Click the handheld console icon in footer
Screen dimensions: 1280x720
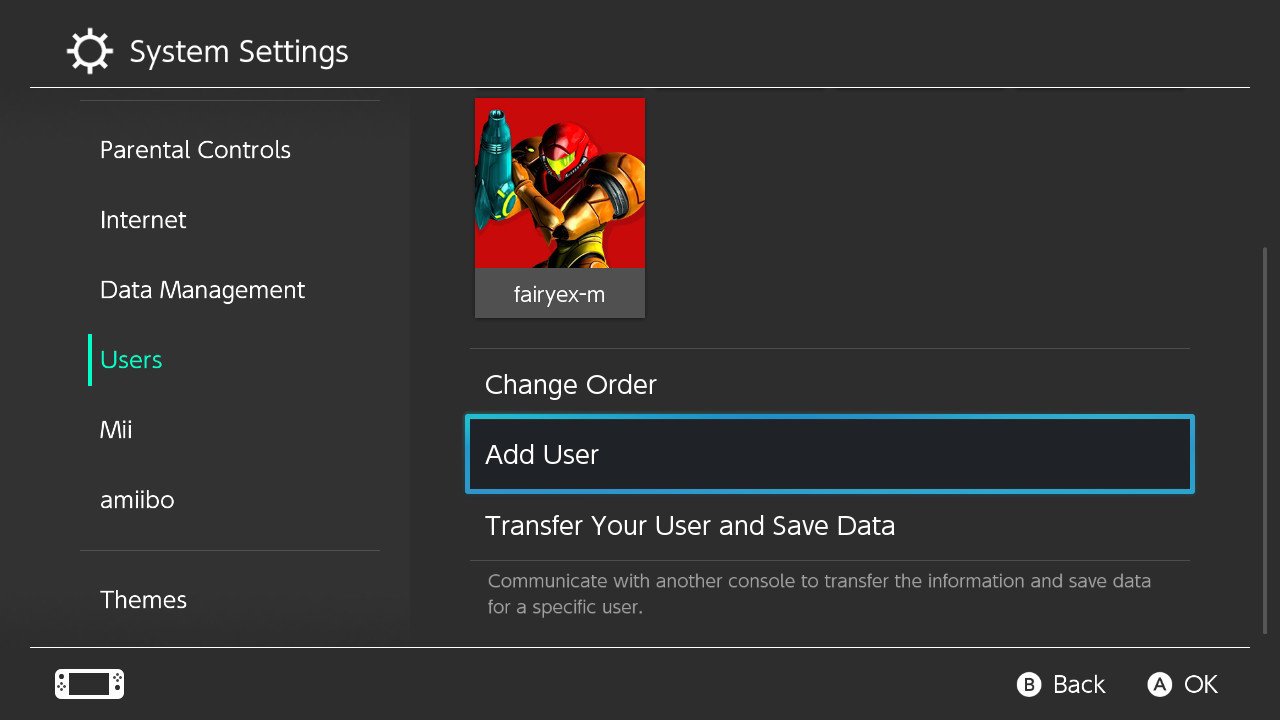(x=89, y=684)
